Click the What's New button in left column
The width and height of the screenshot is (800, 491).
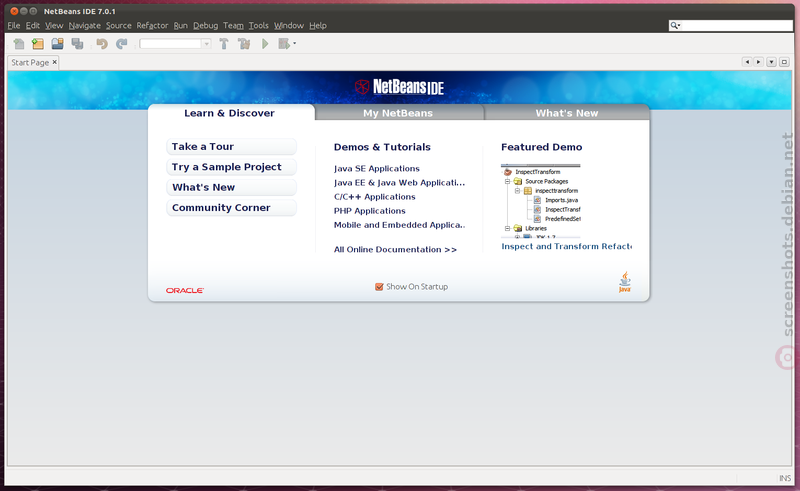[231, 187]
